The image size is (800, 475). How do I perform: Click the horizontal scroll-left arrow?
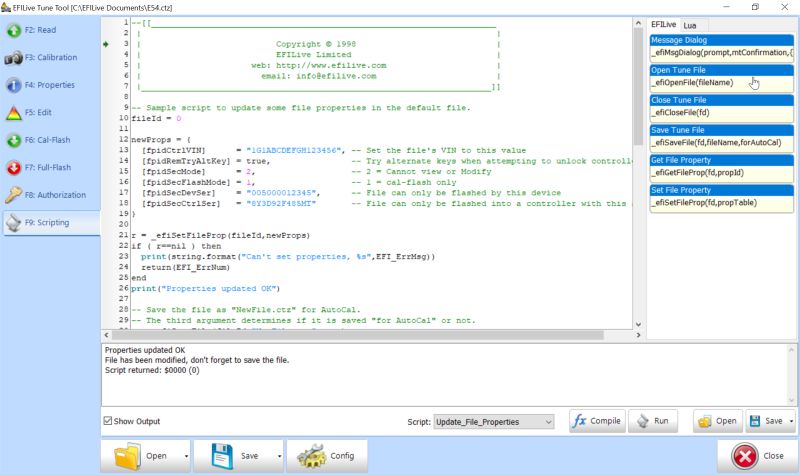(x=106, y=335)
